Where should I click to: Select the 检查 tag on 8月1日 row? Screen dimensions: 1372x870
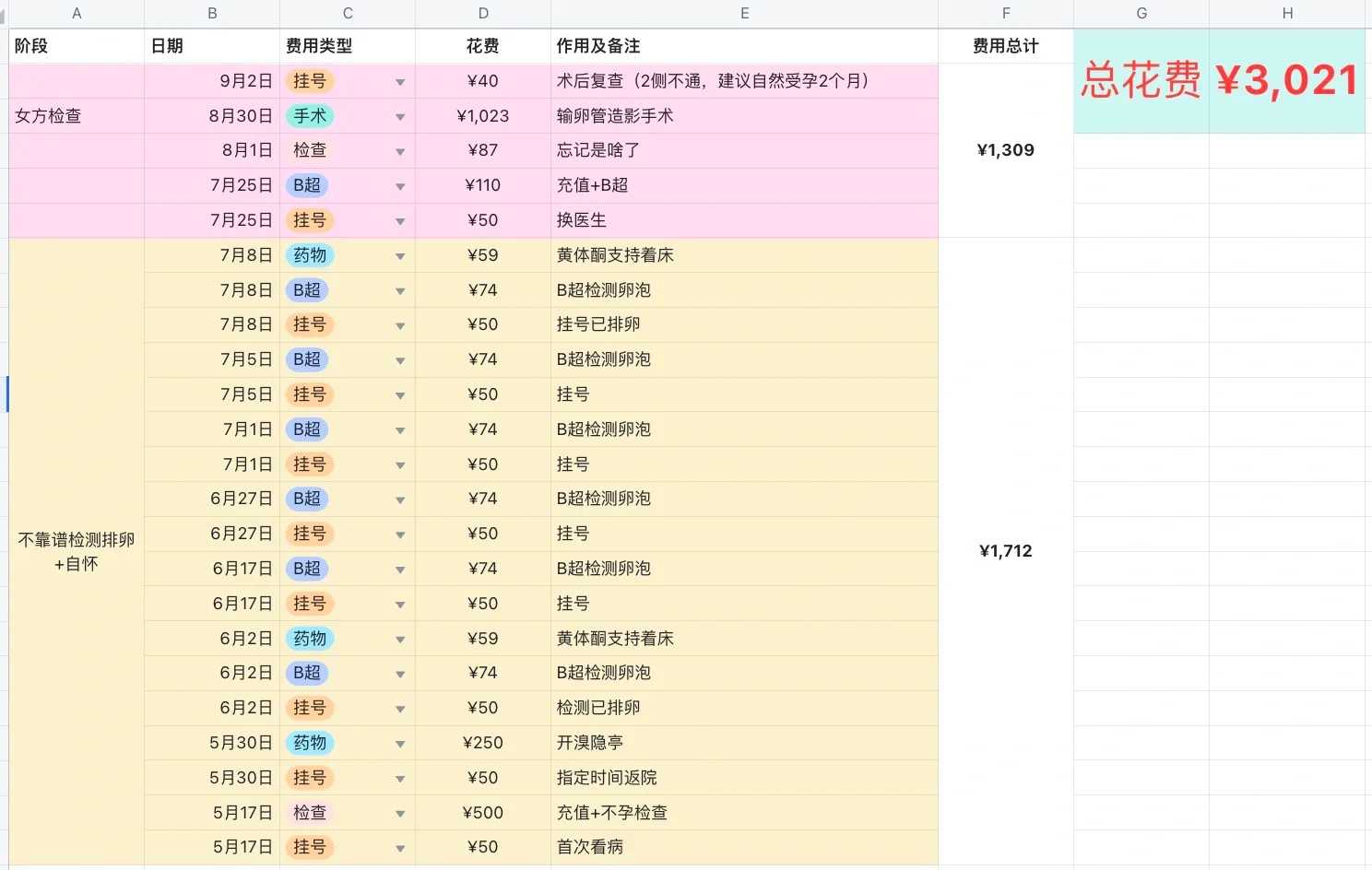click(309, 150)
